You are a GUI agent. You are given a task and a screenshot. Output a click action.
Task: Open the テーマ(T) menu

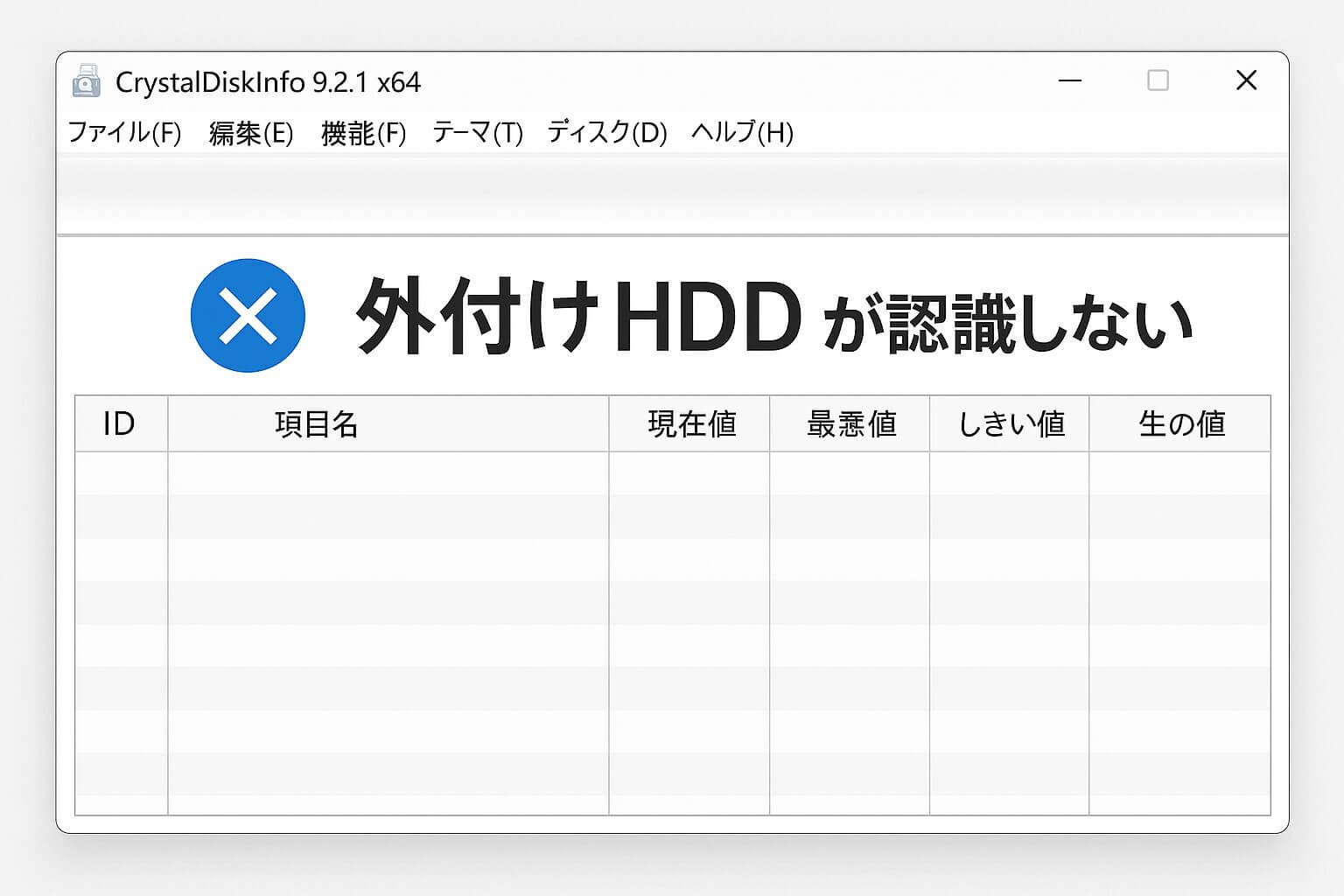478,133
